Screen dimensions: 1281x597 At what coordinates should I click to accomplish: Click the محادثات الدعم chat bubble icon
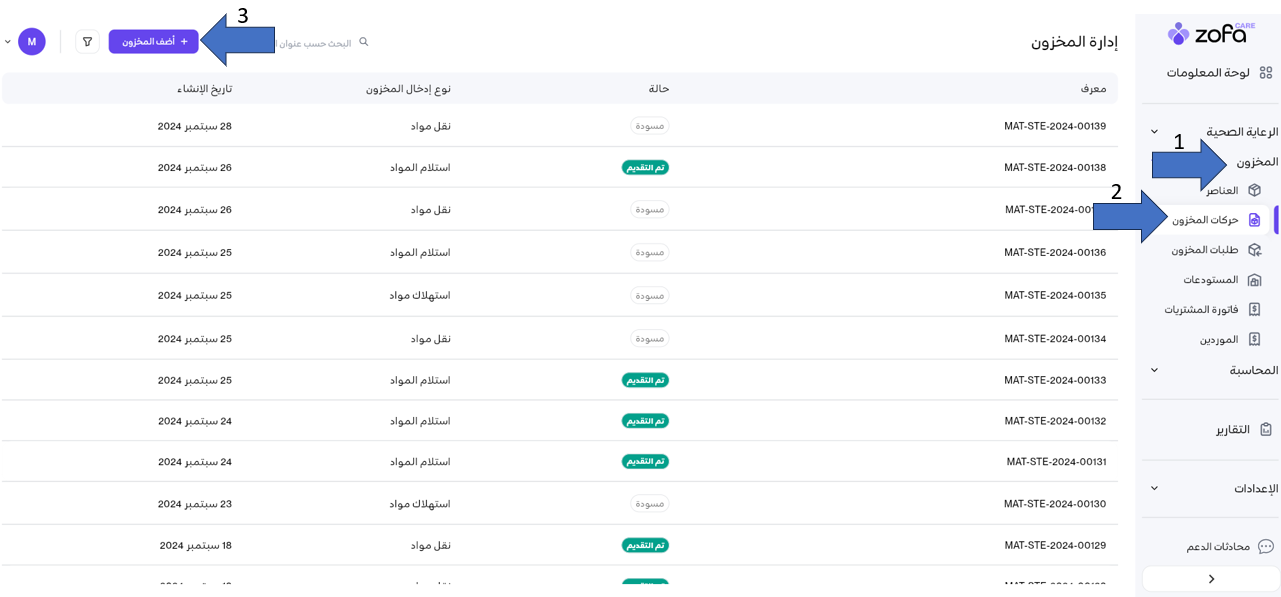pos(1265,547)
